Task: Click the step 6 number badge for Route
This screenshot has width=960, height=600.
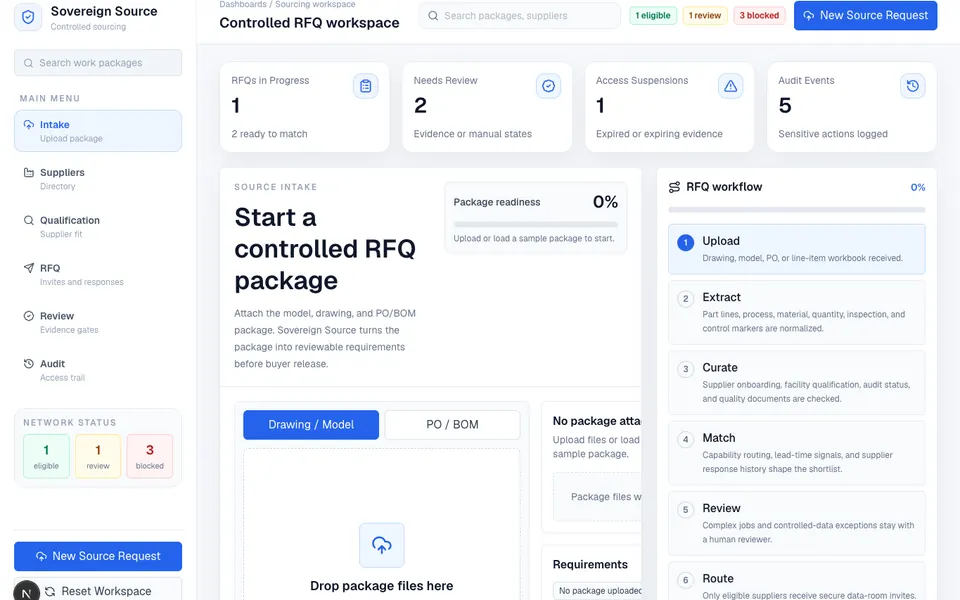Action: (x=685, y=580)
